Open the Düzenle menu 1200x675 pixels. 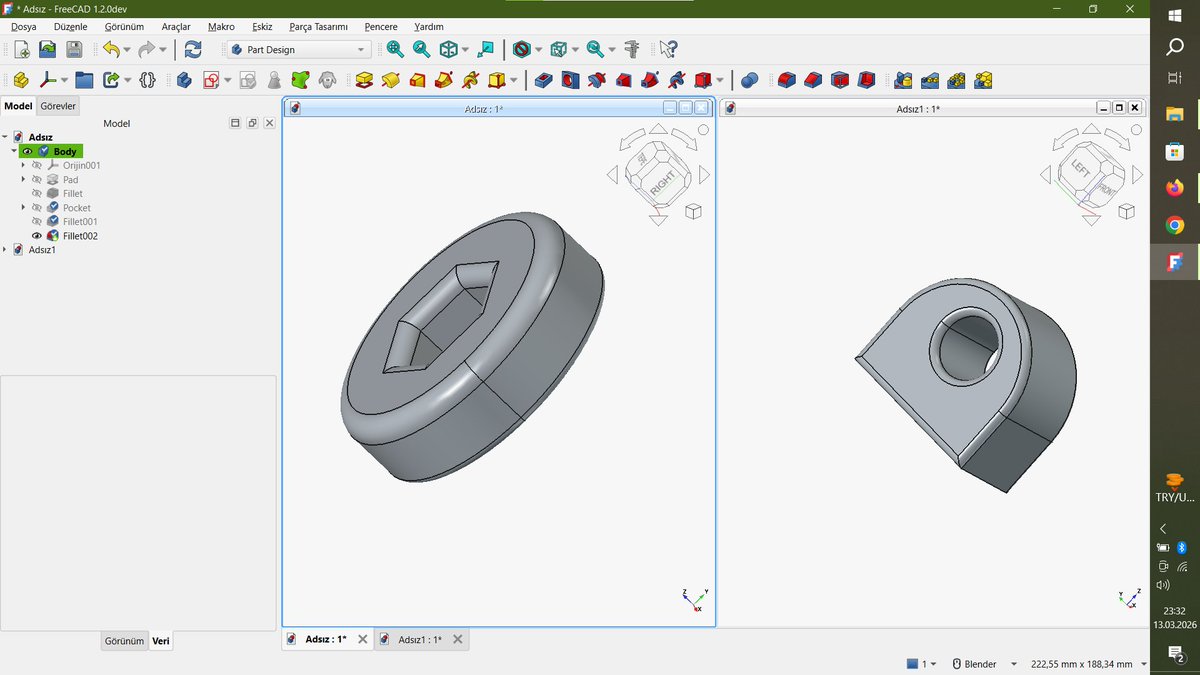70,27
